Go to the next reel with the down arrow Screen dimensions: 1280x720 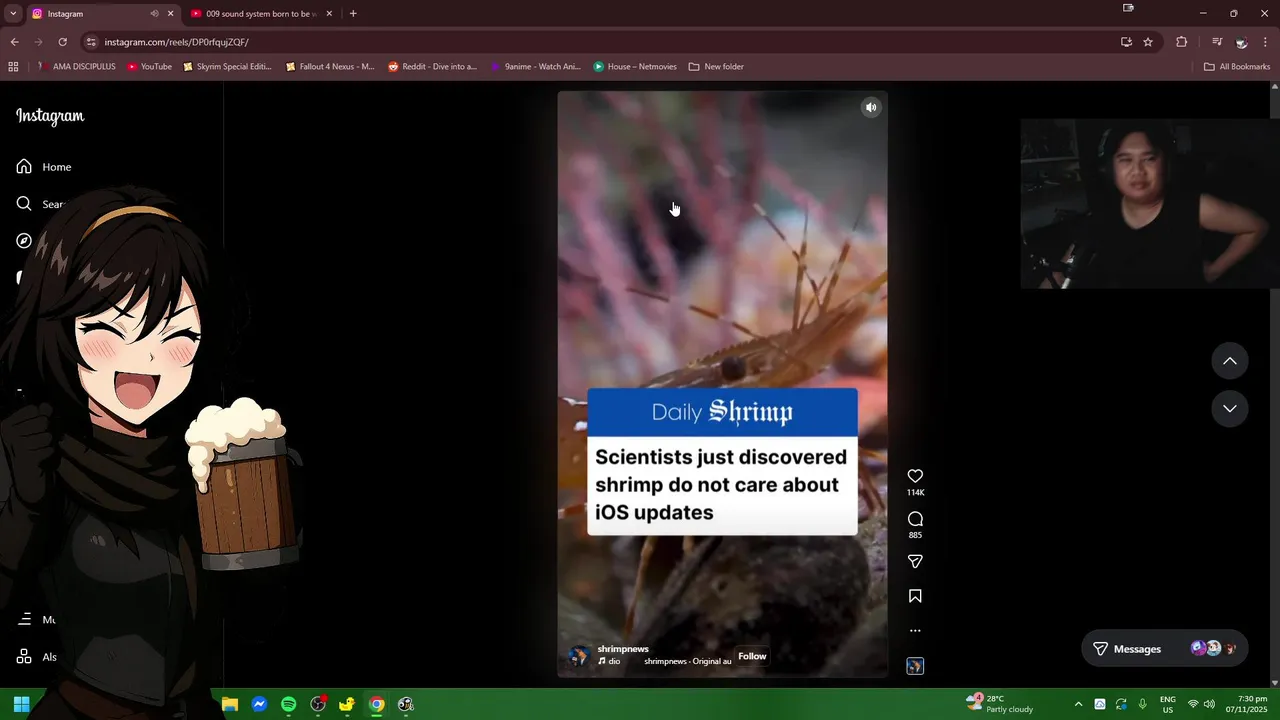click(x=1230, y=409)
